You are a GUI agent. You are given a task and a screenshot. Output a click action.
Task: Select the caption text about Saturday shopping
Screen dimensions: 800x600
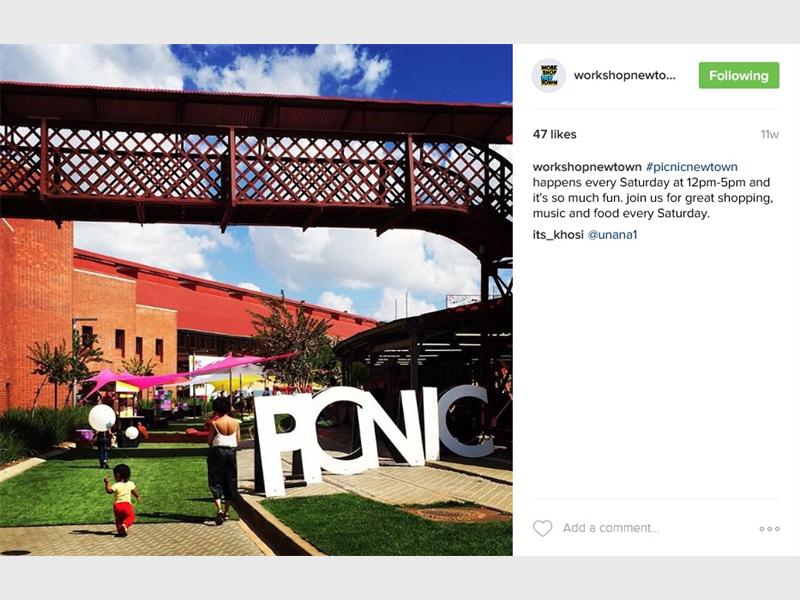click(x=653, y=197)
